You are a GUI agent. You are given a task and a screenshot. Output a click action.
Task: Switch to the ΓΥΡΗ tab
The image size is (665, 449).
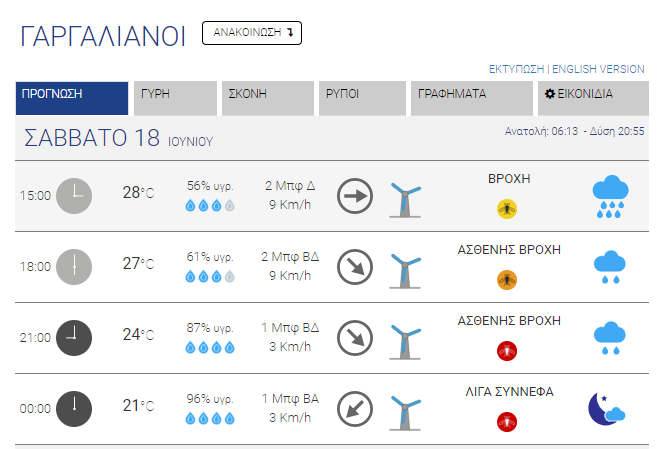[x=175, y=98]
